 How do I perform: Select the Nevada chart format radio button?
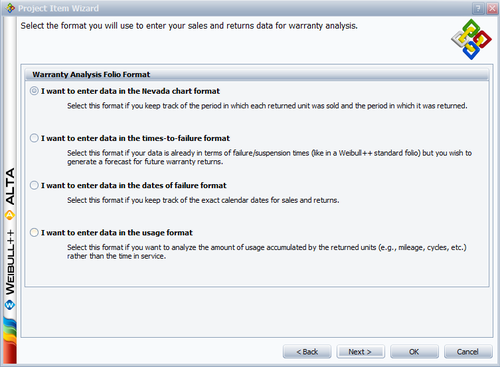point(34,91)
